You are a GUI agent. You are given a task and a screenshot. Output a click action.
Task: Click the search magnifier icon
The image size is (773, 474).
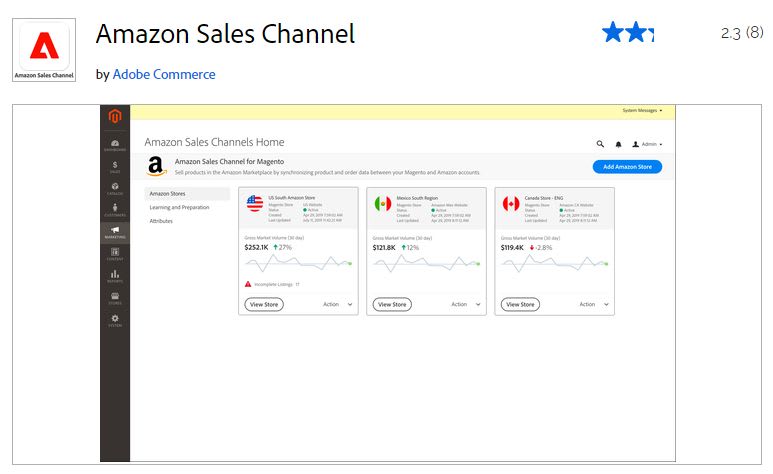(600, 144)
